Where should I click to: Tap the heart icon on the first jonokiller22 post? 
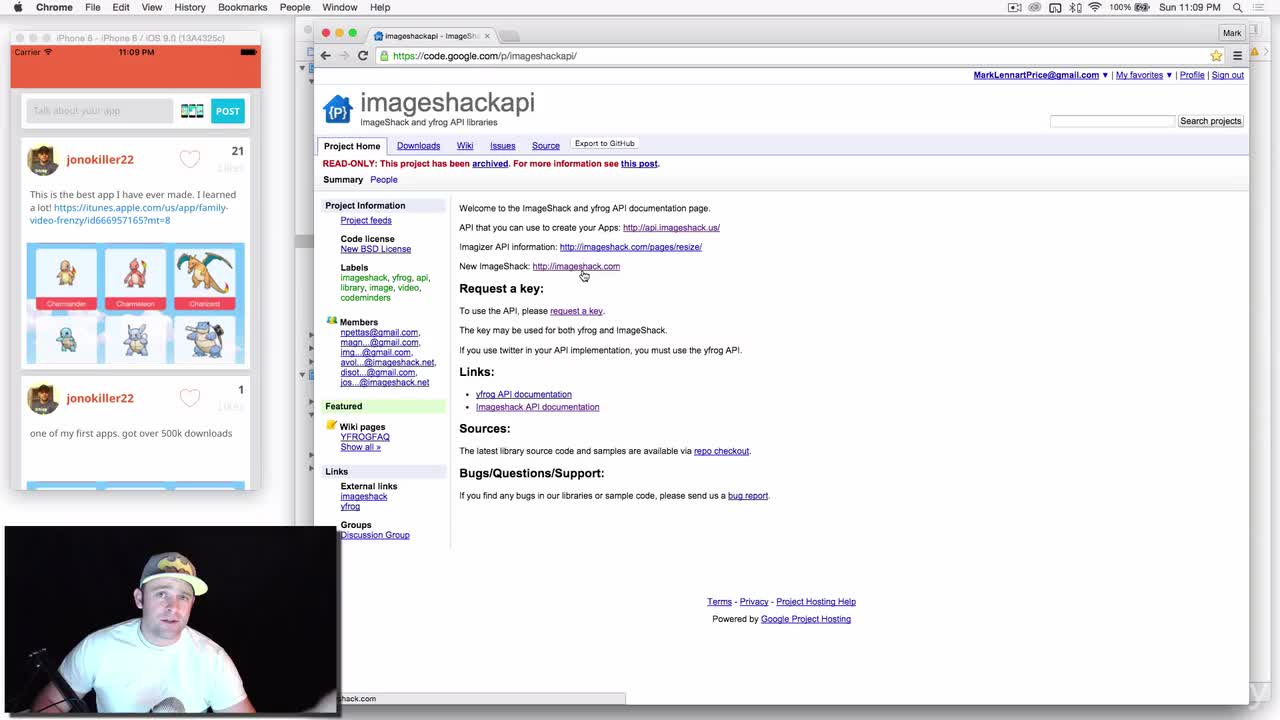[x=190, y=159]
